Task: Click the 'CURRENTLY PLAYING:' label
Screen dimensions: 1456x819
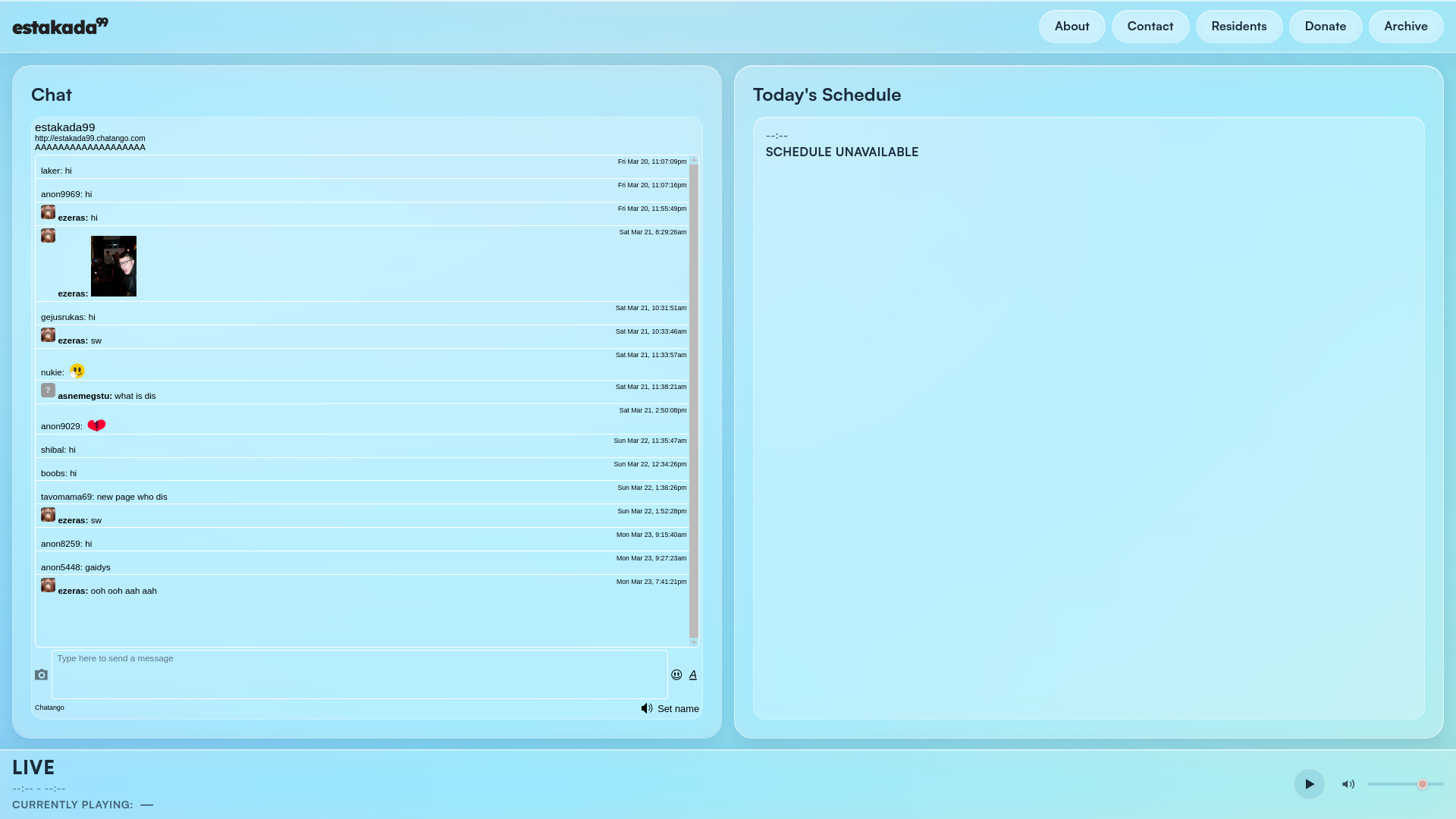Action: pyautogui.click(x=73, y=805)
